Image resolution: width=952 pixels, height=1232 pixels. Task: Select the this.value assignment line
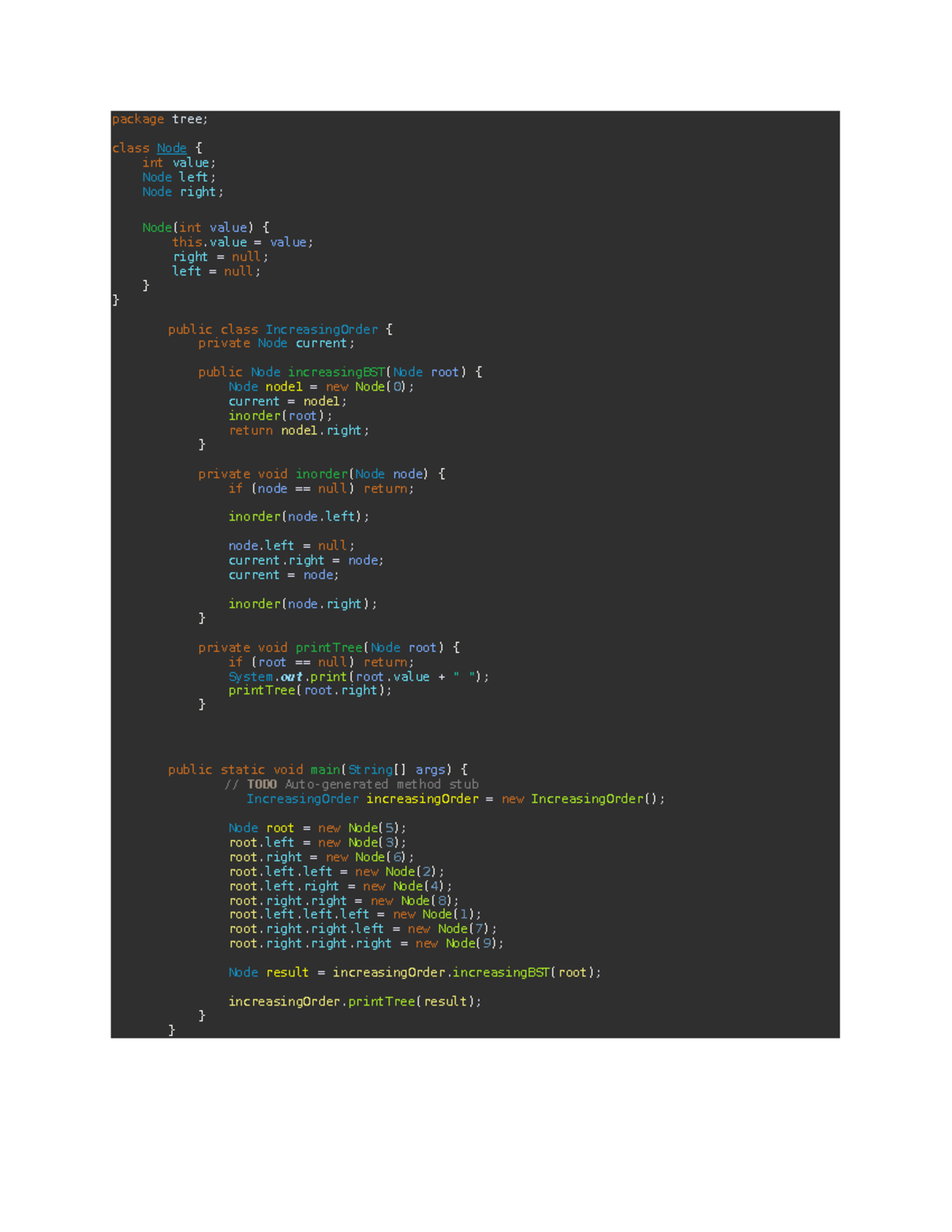pyautogui.click(x=242, y=242)
